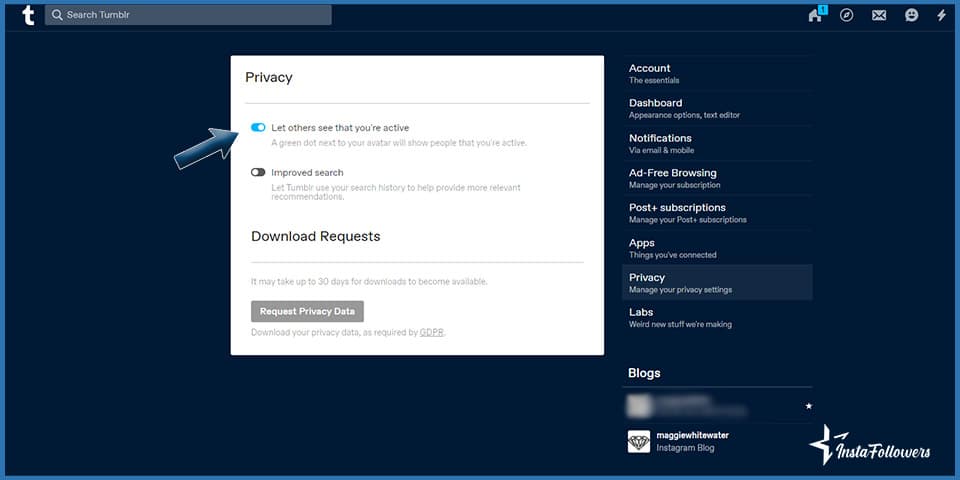Click the Tumblr logo icon
This screenshot has height=480, width=960.
coord(27,15)
